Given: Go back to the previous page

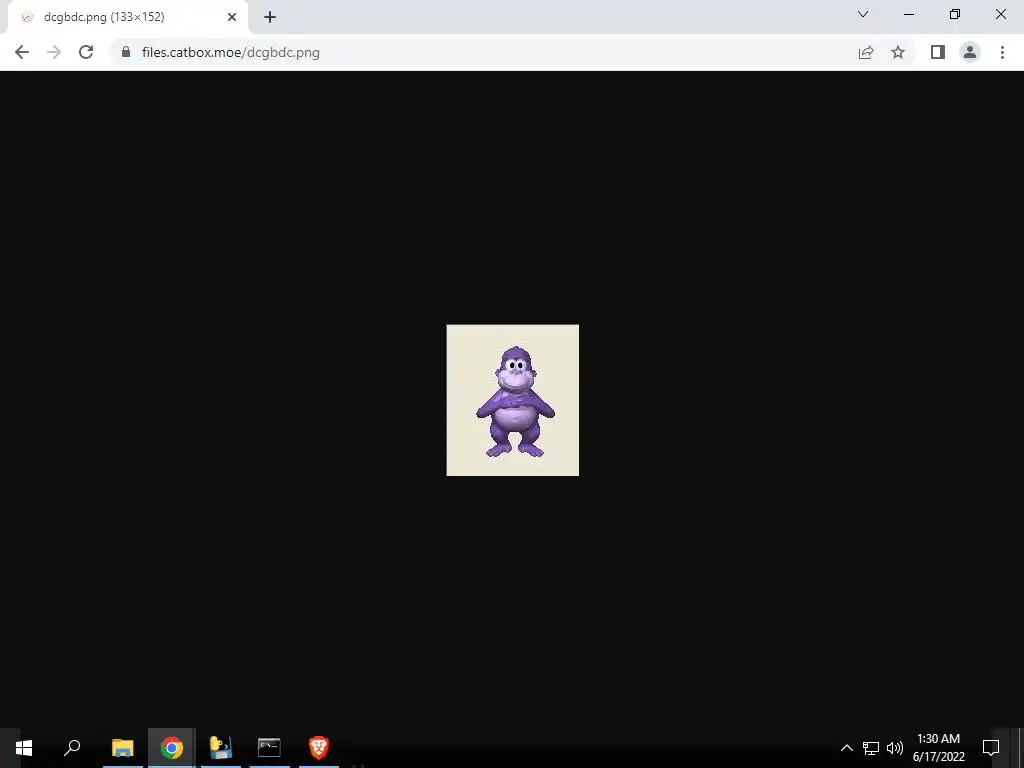Looking at the screenshot, I should pos(22,52).
